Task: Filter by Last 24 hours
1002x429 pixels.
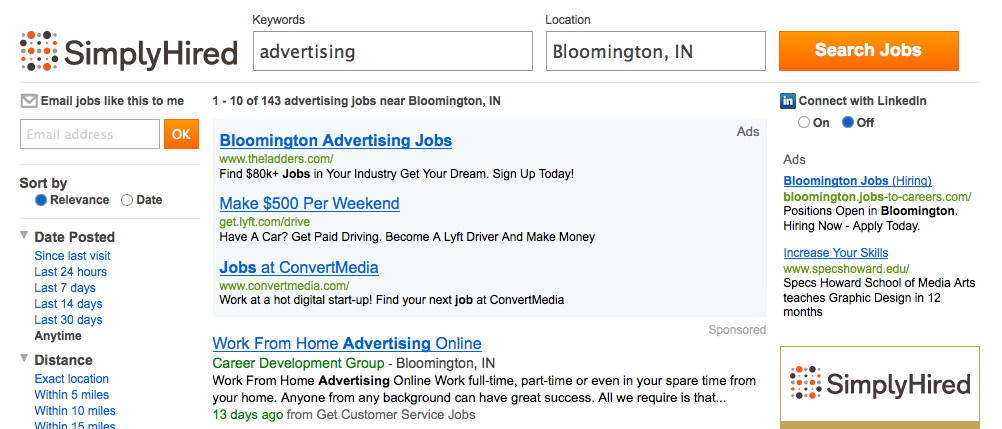Action: coord(70,272)
